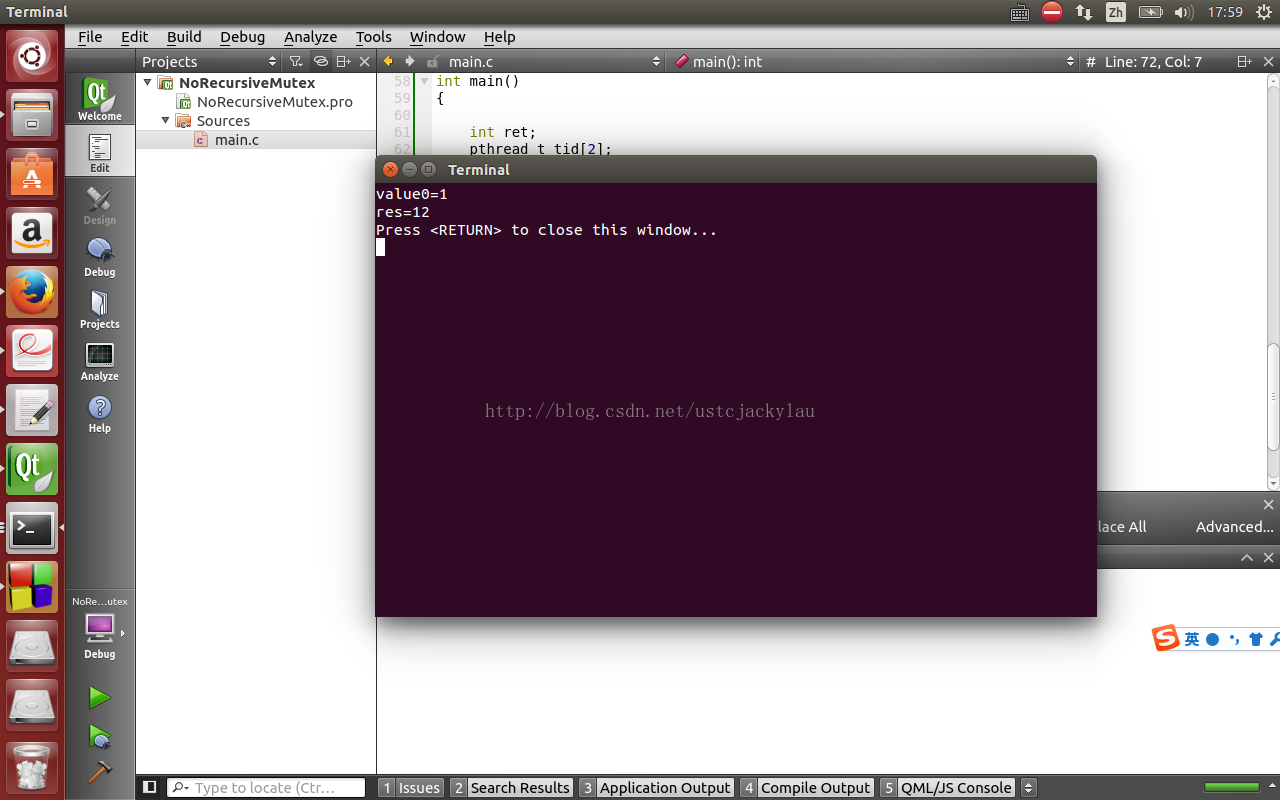Open the Analyze mode
Screen dimensions: 1280x800
pyautogui.click(x=100, y=360)
